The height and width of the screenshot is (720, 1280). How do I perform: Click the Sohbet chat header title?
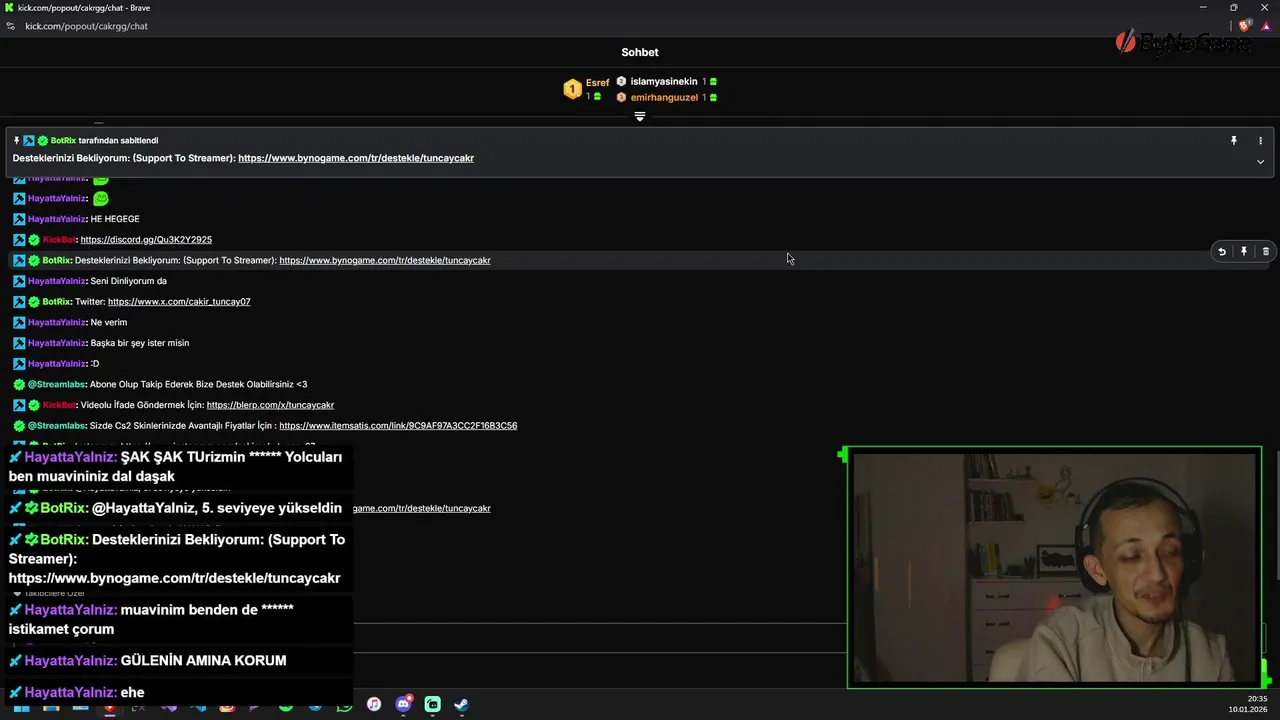pos(640,52)
